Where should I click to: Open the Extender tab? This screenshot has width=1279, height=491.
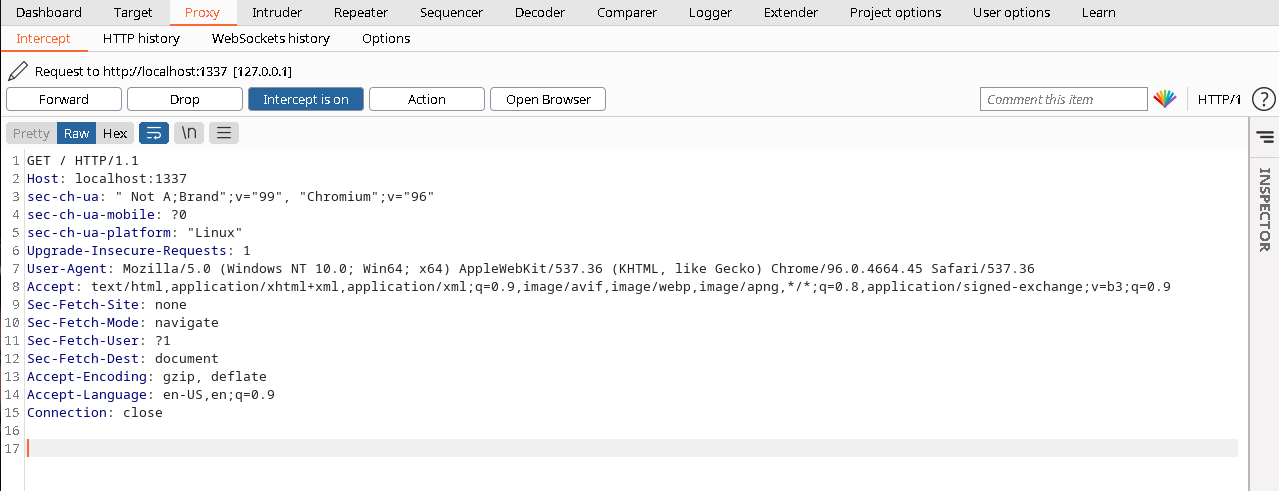[791, 12]
